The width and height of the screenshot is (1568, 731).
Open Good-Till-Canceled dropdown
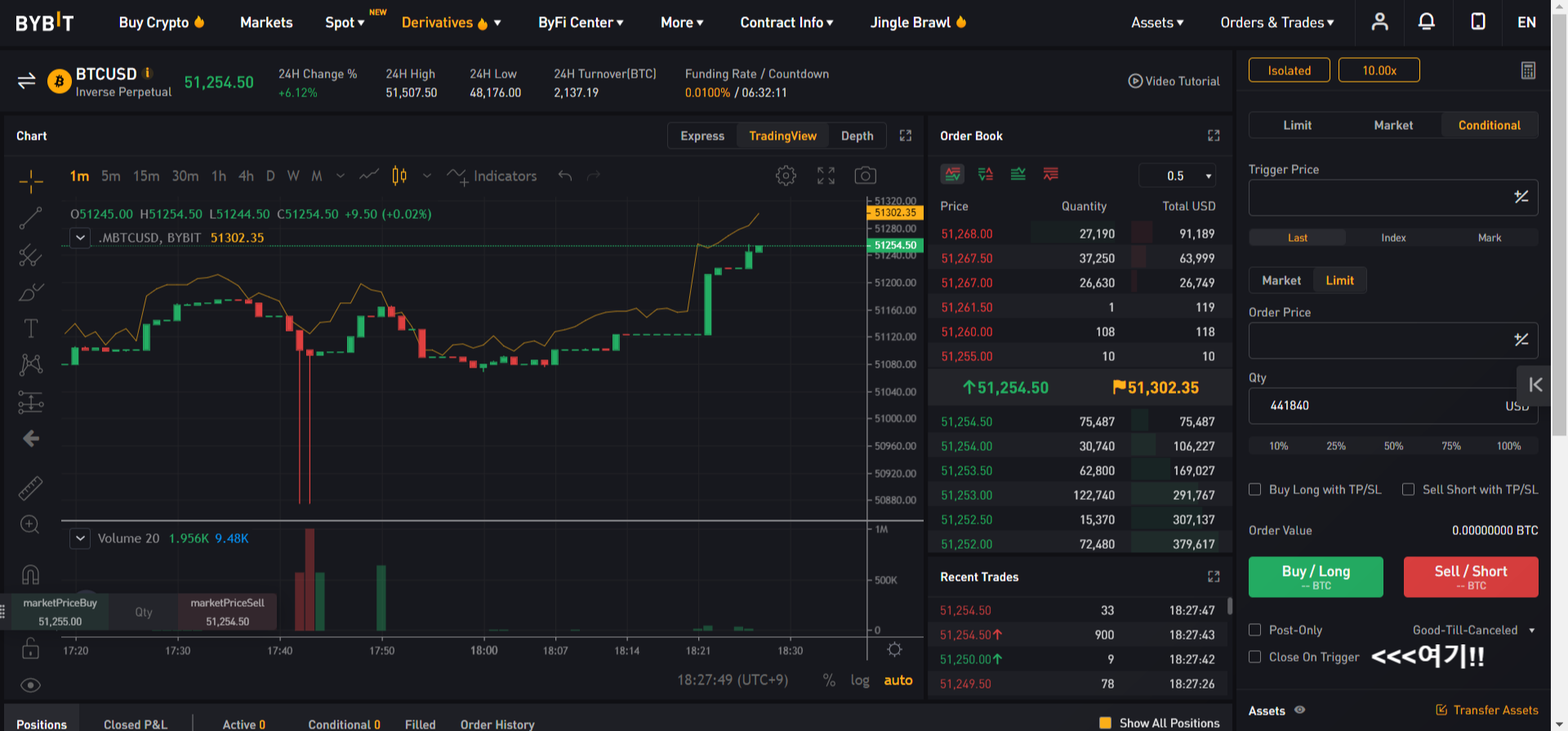point(1473,630)
